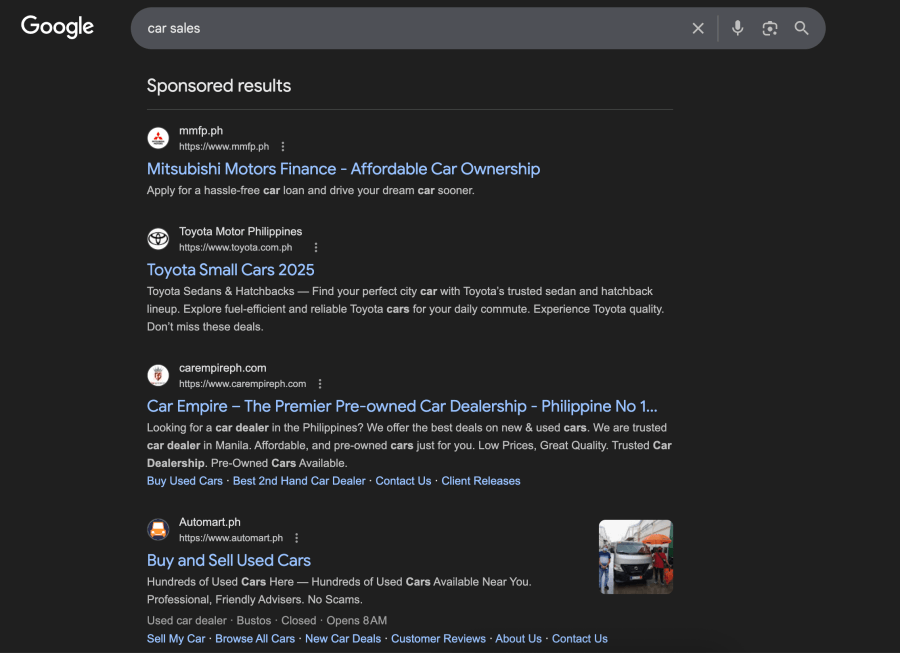Viewport: 900px width, 653px height.
Task: Click the https://www.toyota.com.ph URL text
Action: pyautogui.click(x=235, y=248)
